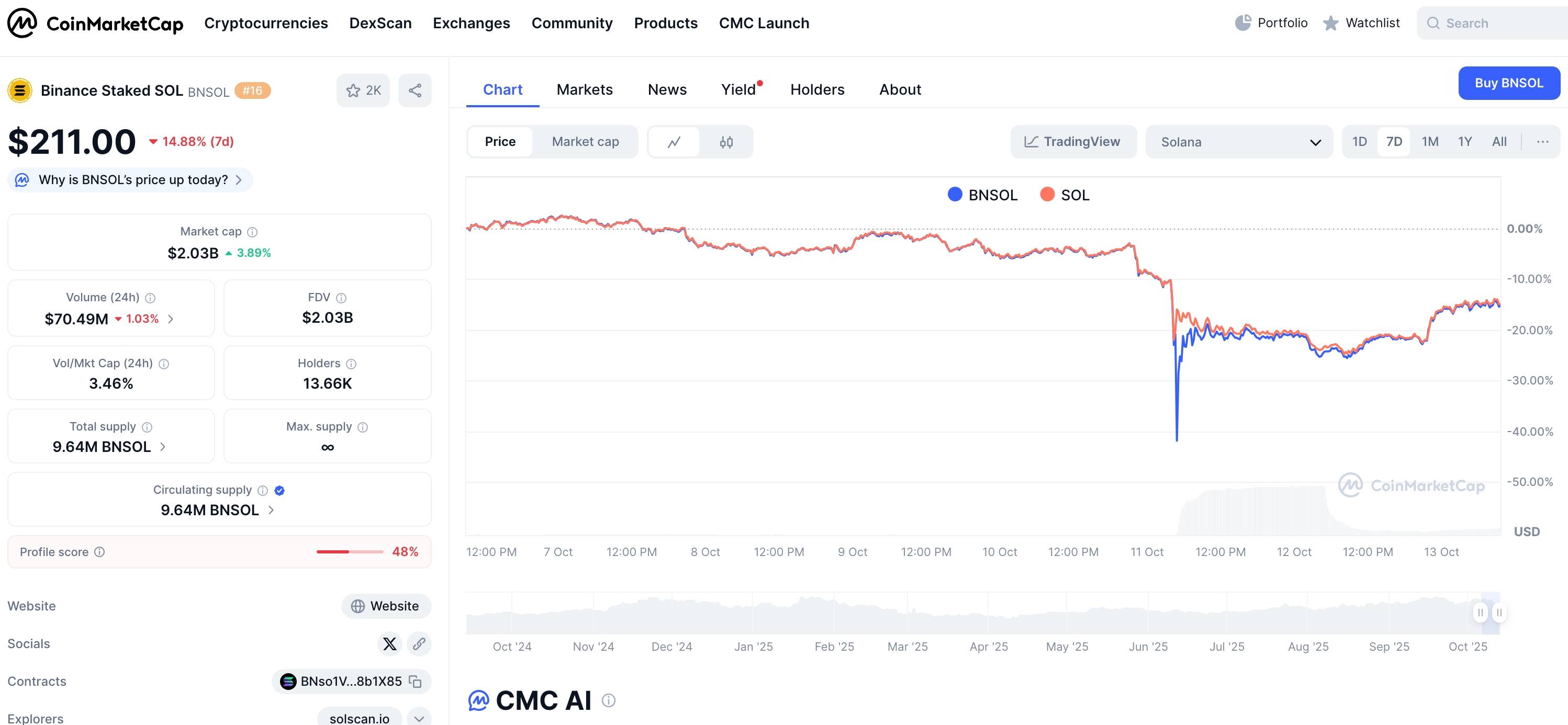Add BNSOL to watchlist via star button
The width and height of the screenshot is (1568, 725).
pos(363,90)
